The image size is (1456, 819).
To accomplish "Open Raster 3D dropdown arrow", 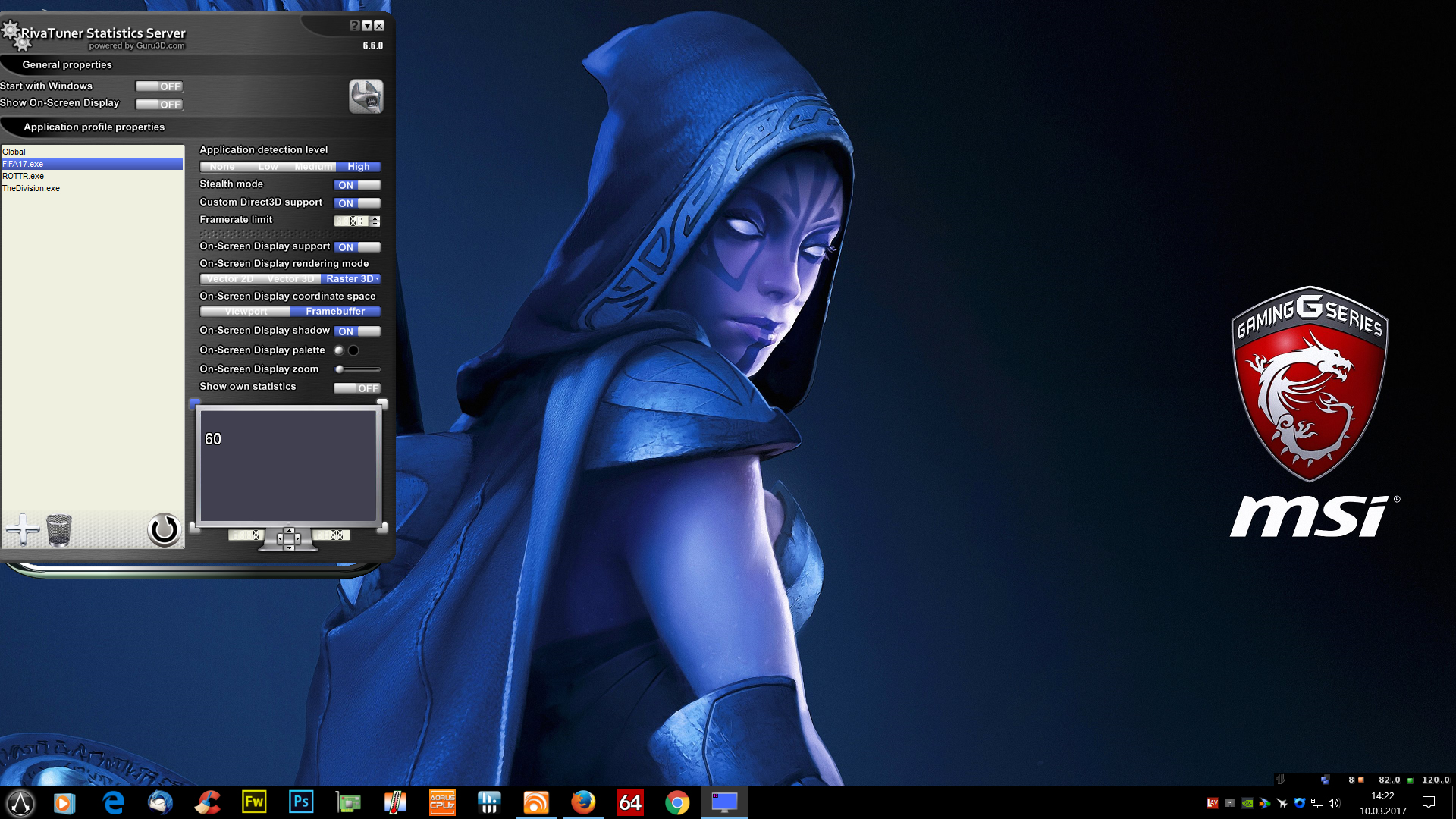I will tap(377, 279).
